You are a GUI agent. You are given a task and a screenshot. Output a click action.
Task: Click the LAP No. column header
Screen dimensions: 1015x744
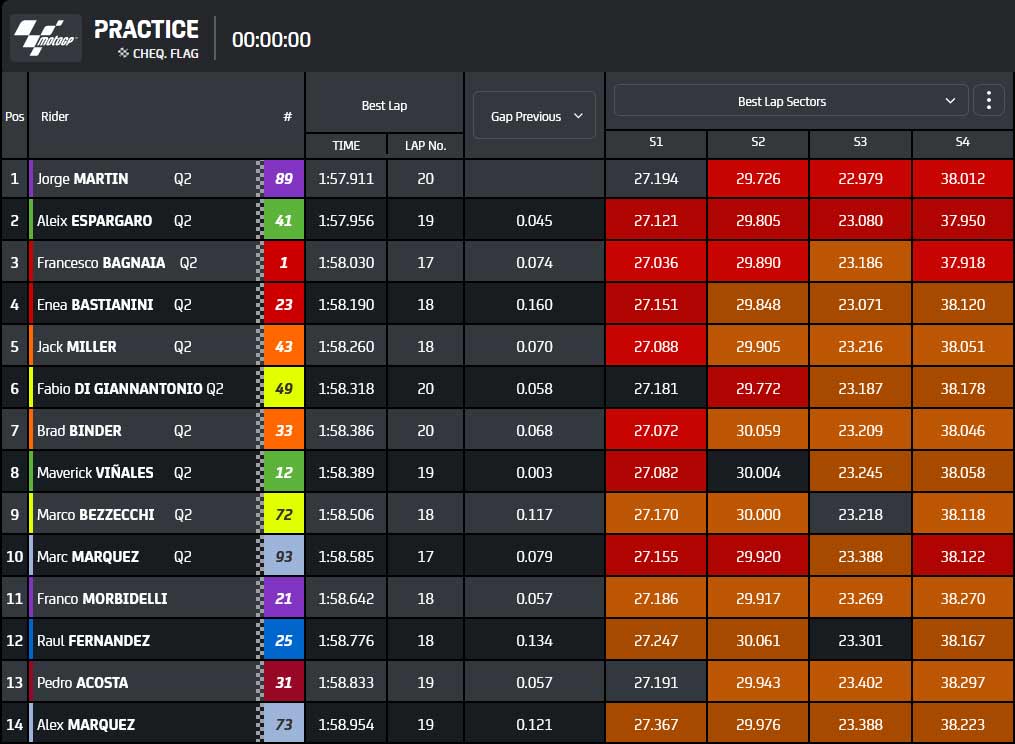pos(425,145)
